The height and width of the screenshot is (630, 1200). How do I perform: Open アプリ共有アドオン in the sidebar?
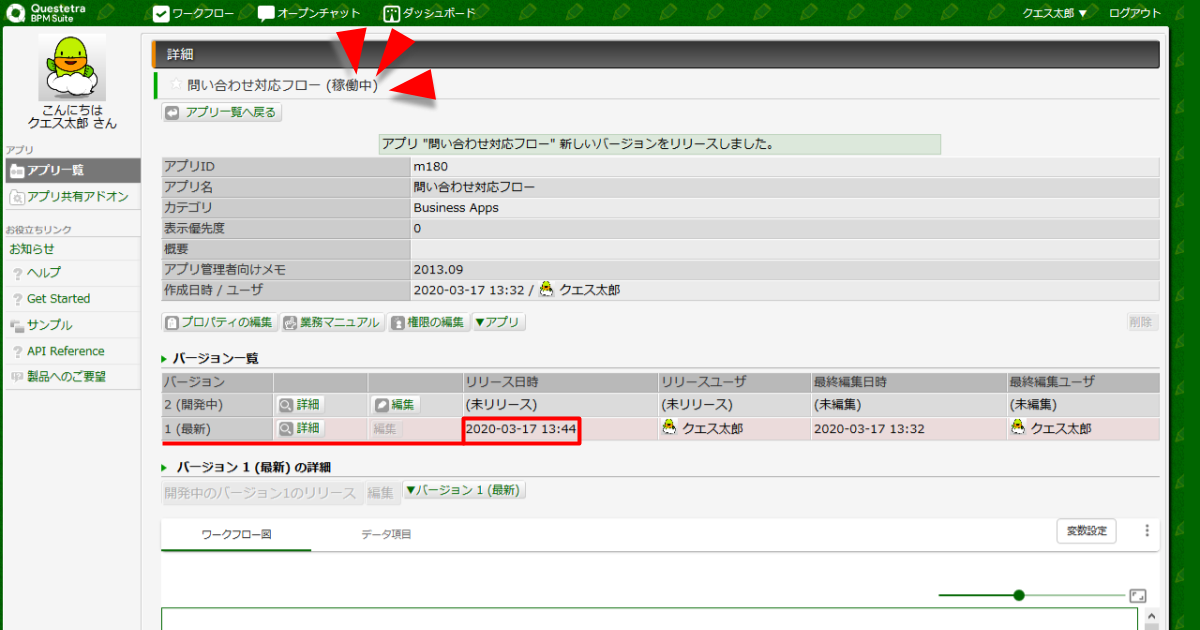point(72,197)
